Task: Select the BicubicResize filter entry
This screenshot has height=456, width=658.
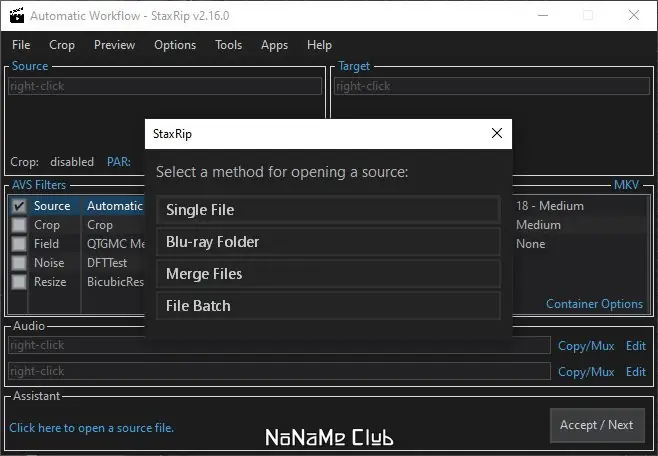Action: click(115, 281)
